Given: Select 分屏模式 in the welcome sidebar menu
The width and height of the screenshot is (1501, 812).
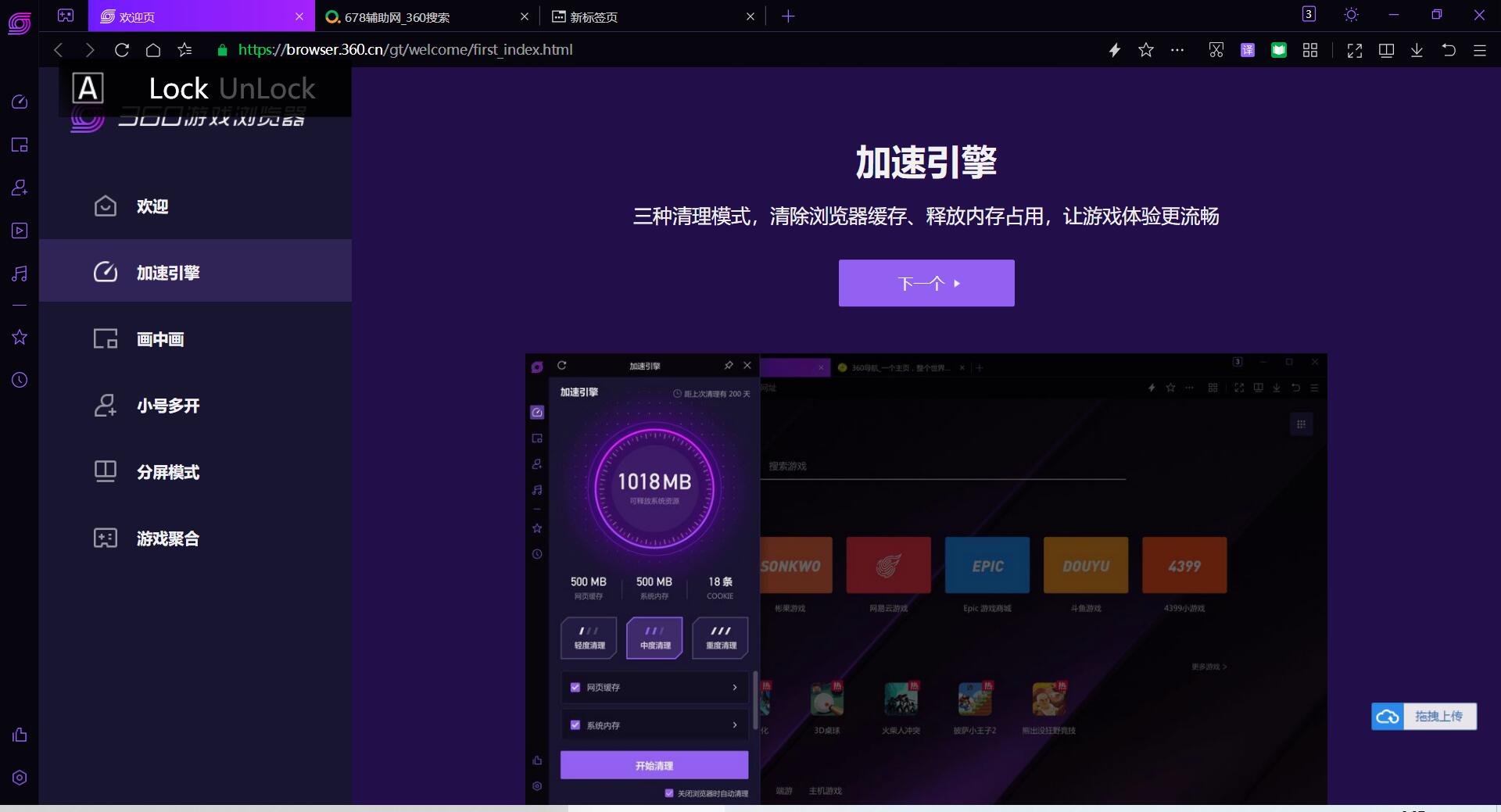Looking at the screenshot, I should [x=167, y=471].
